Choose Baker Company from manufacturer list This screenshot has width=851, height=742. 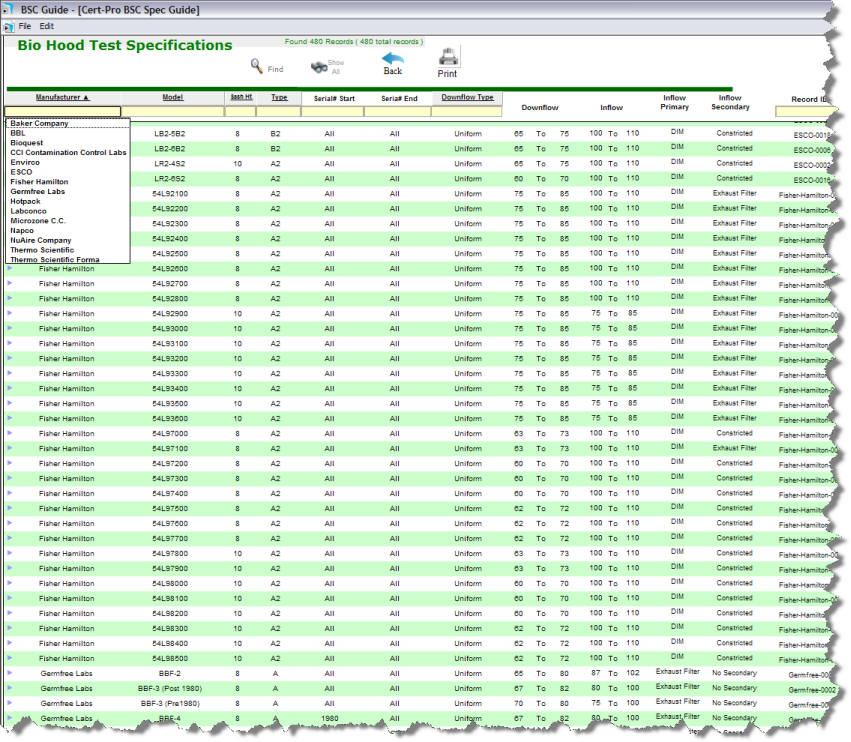(39, 123)
